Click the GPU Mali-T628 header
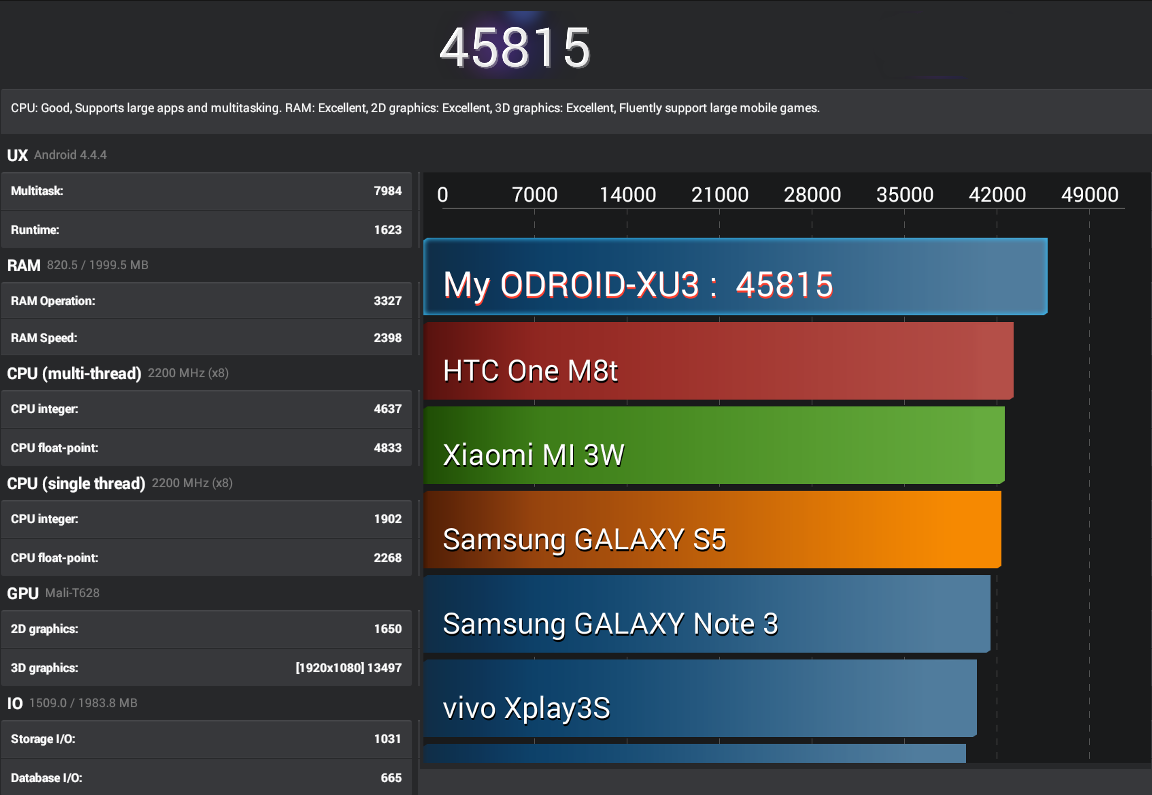 [53, 593]
